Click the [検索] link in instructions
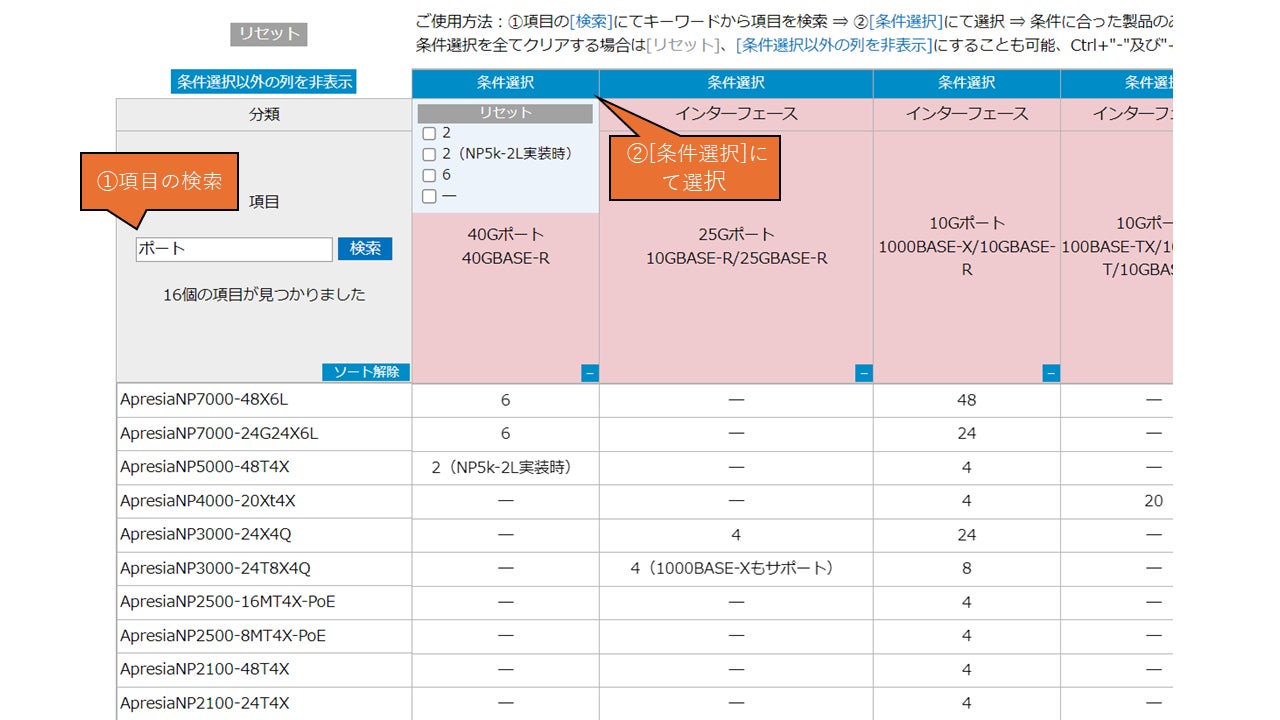Viewport: 1280px width, 720px height. coord(591,21)
